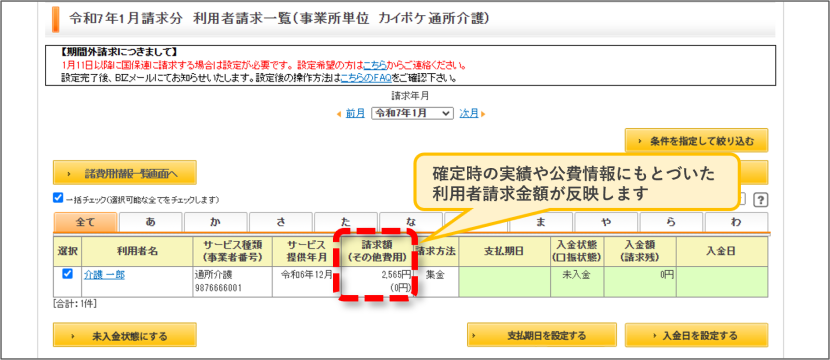Click 未入金状態にする button
Screen dimensions: 830x360
tap(124, 335)
